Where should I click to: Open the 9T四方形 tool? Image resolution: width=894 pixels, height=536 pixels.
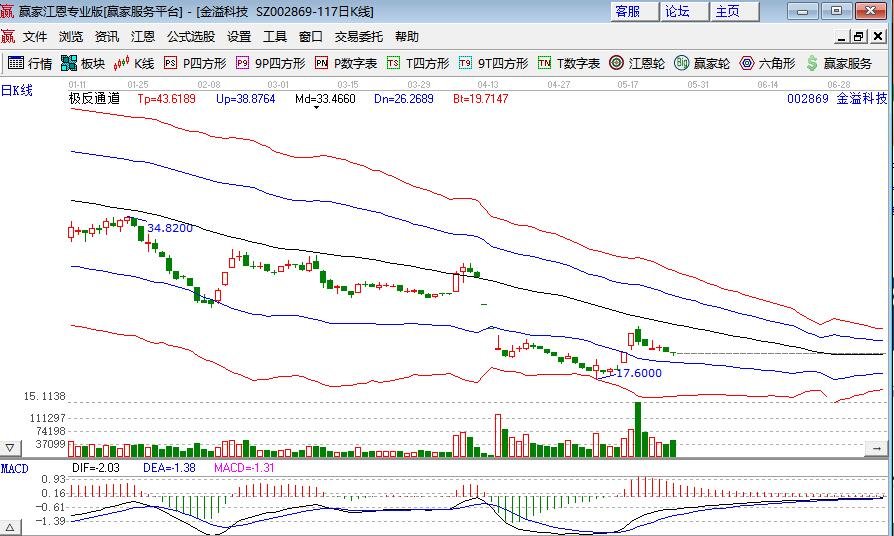(x=494, y=63)
